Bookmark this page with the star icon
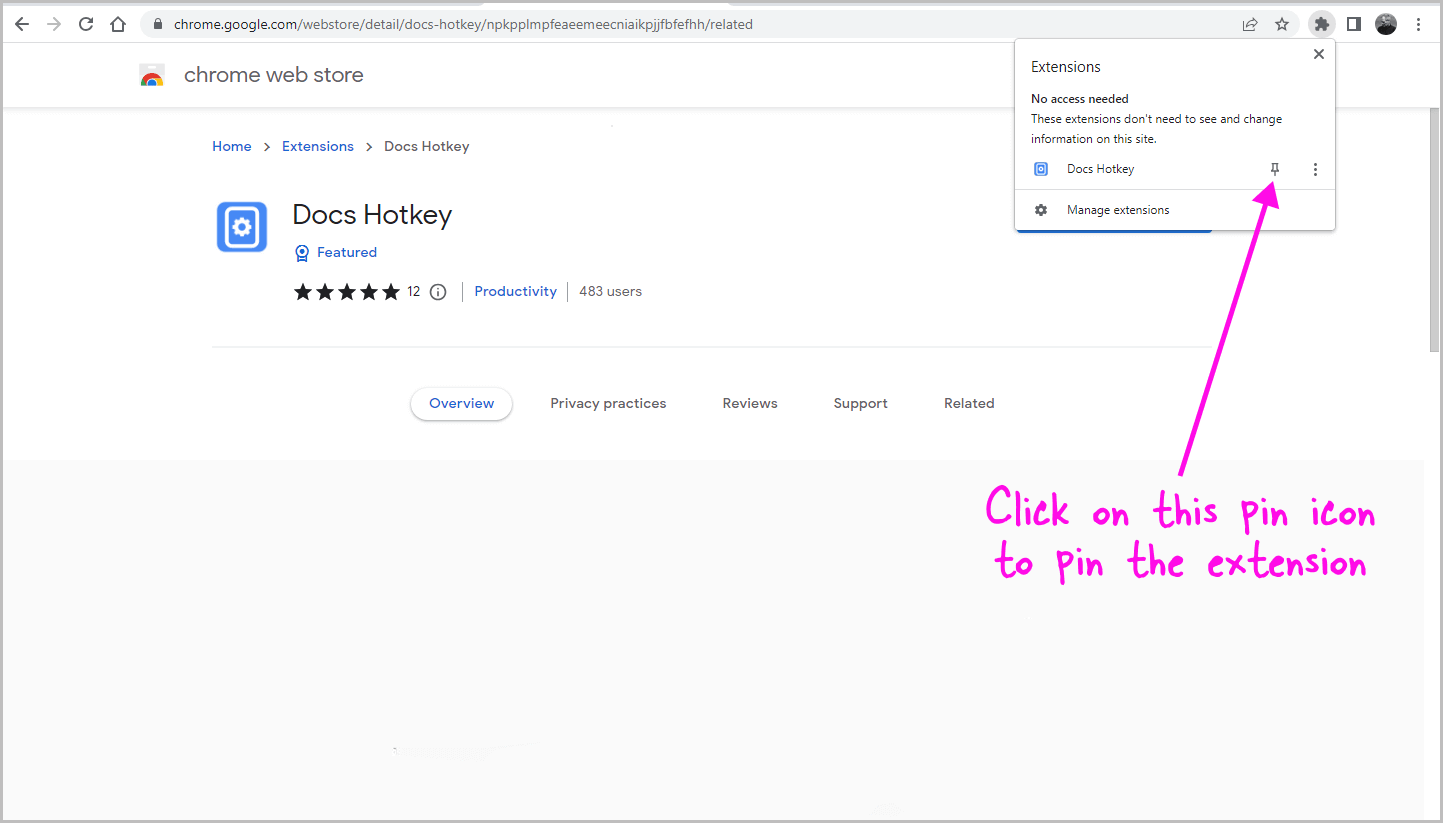 pyautogui.click(x=1282, y=23)
